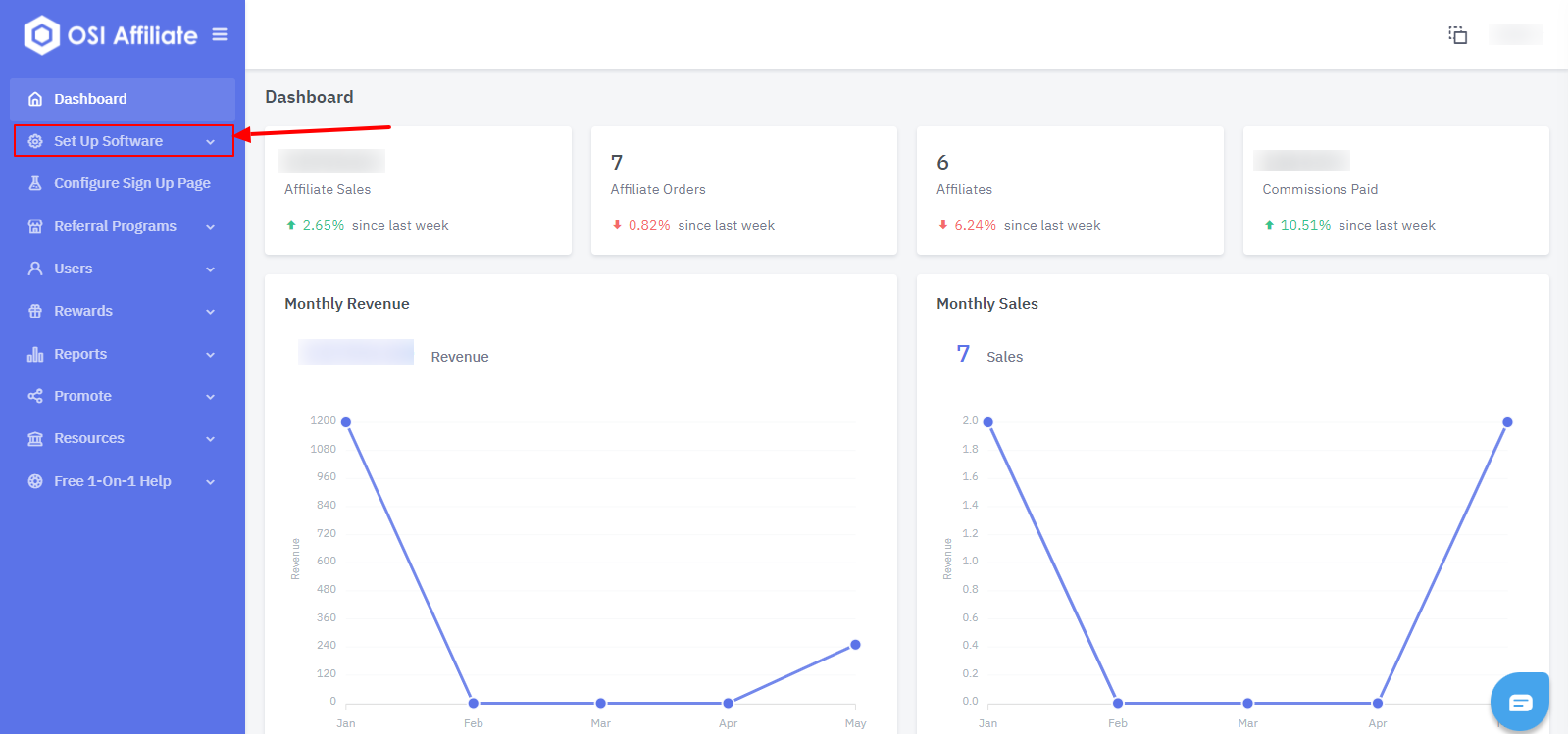Click the Monthly Revenue heading
The width and height of the screenshot is (1568, 734).
347,304
